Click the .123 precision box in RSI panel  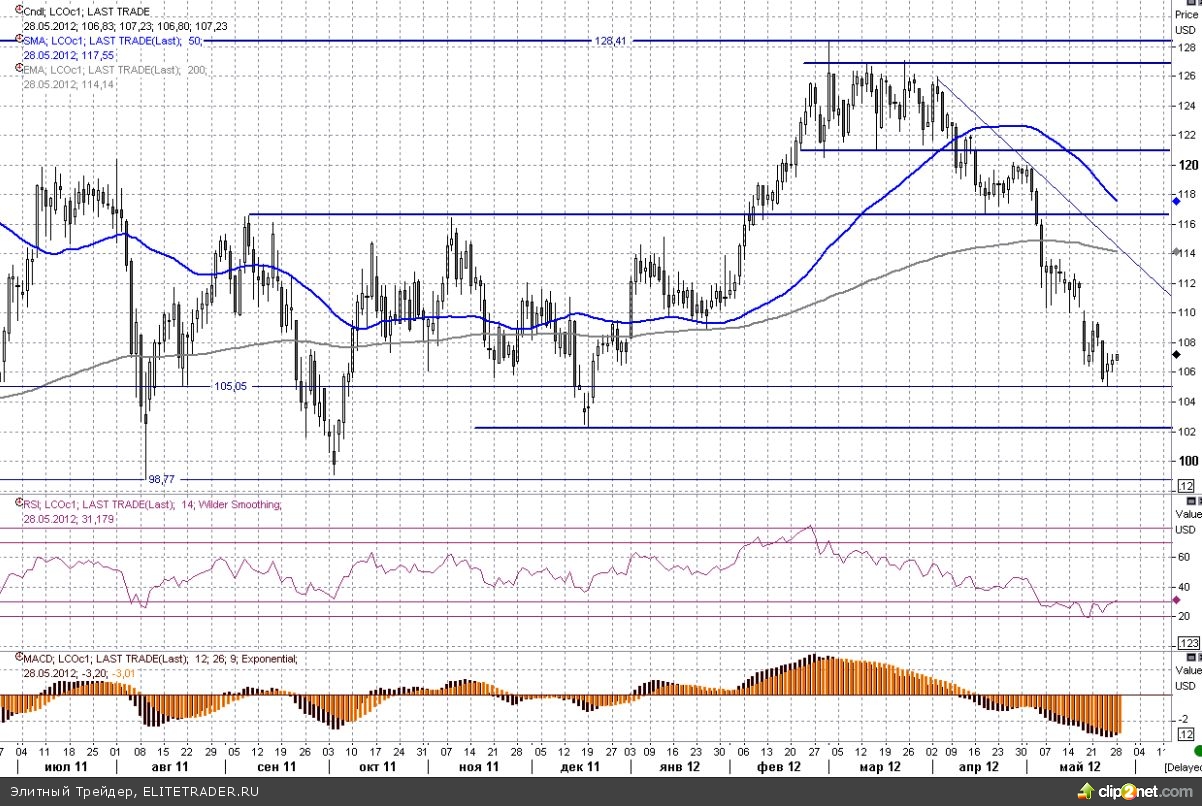(x=1189, y=642)
